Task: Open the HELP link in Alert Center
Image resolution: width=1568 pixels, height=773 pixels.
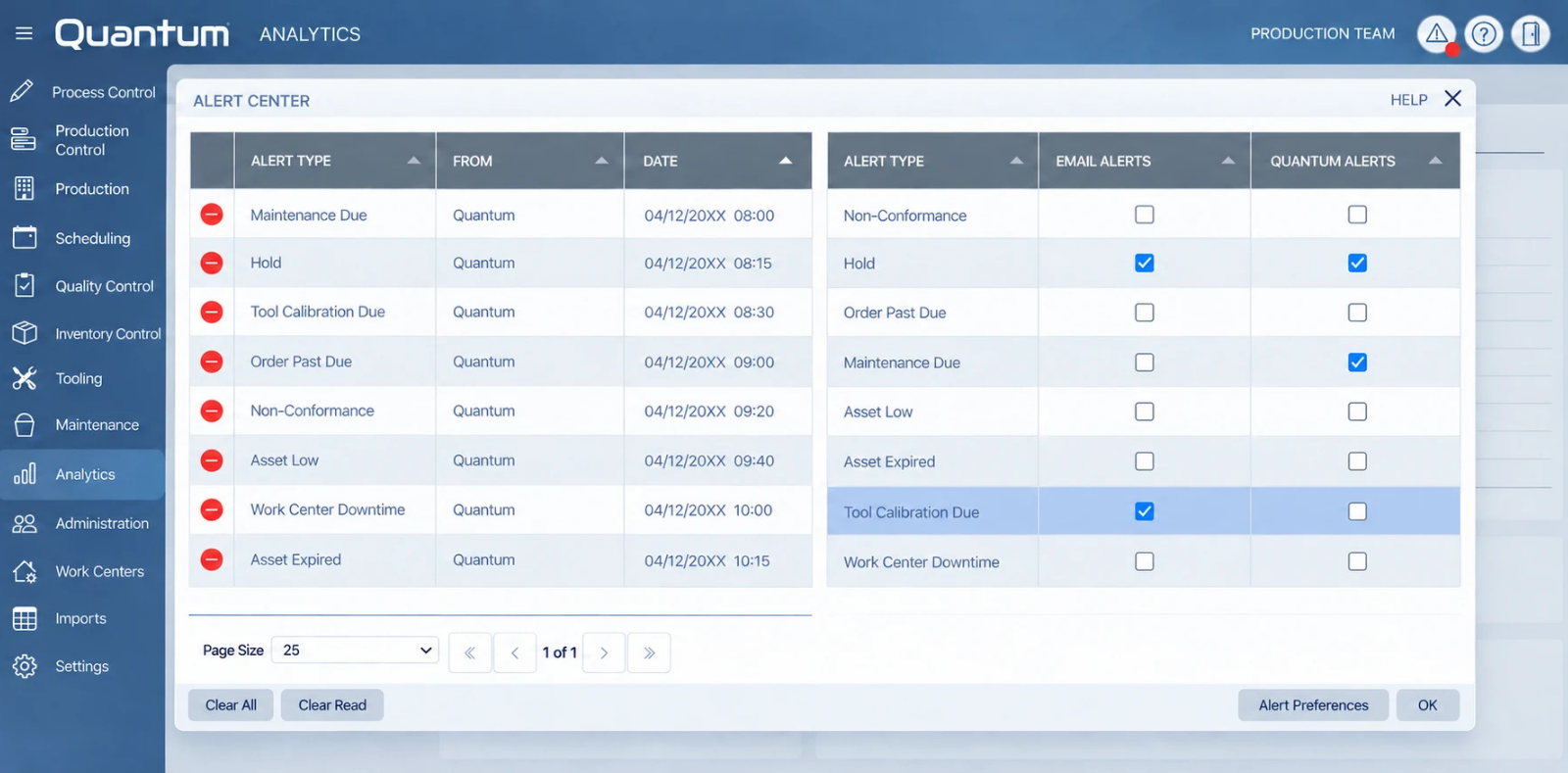Action: coord(1409,100)
